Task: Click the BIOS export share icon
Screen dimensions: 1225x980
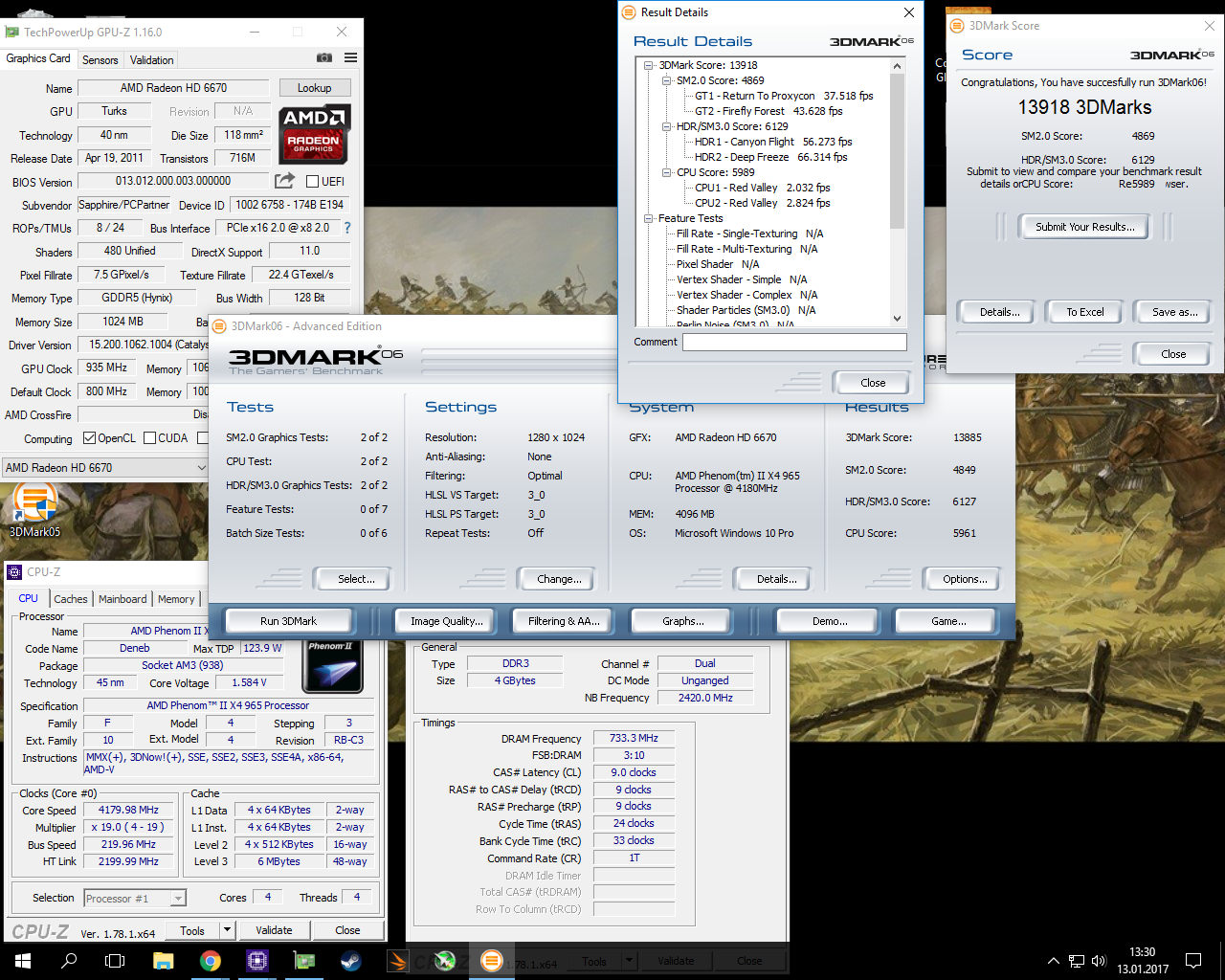Action: pyautogui.click(x=284, y=181)
